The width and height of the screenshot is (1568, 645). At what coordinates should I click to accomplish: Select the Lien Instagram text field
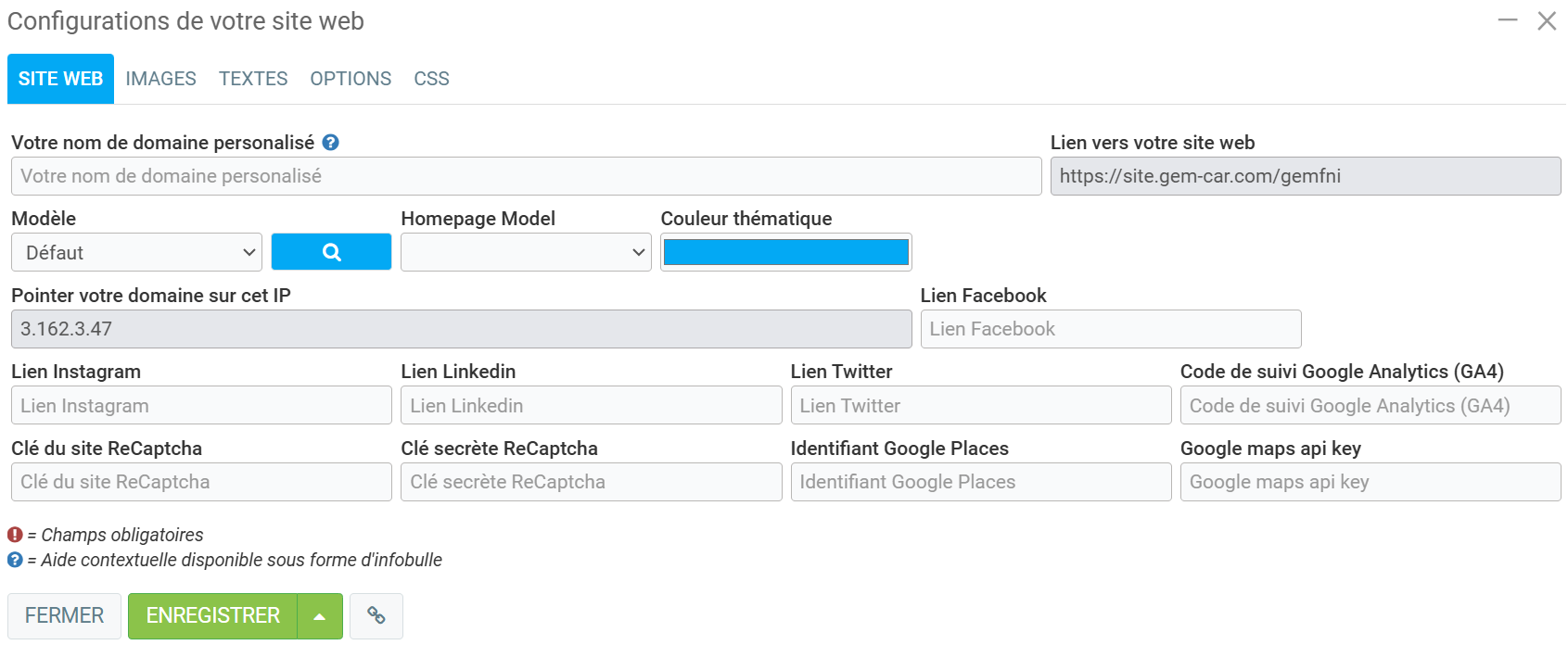pyautogui.click(x=201, y=406)
